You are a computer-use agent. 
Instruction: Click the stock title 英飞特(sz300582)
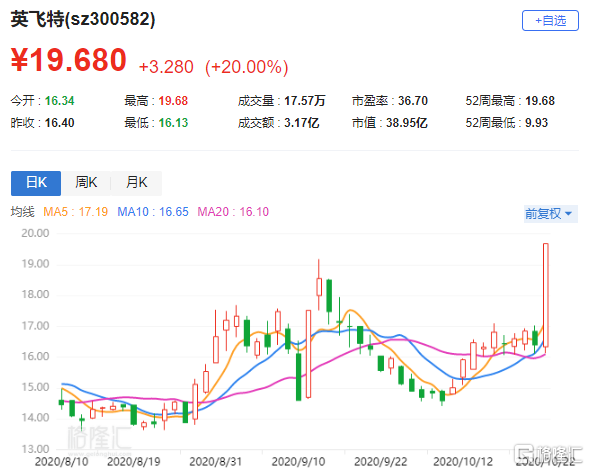click(x=83, y=19)
